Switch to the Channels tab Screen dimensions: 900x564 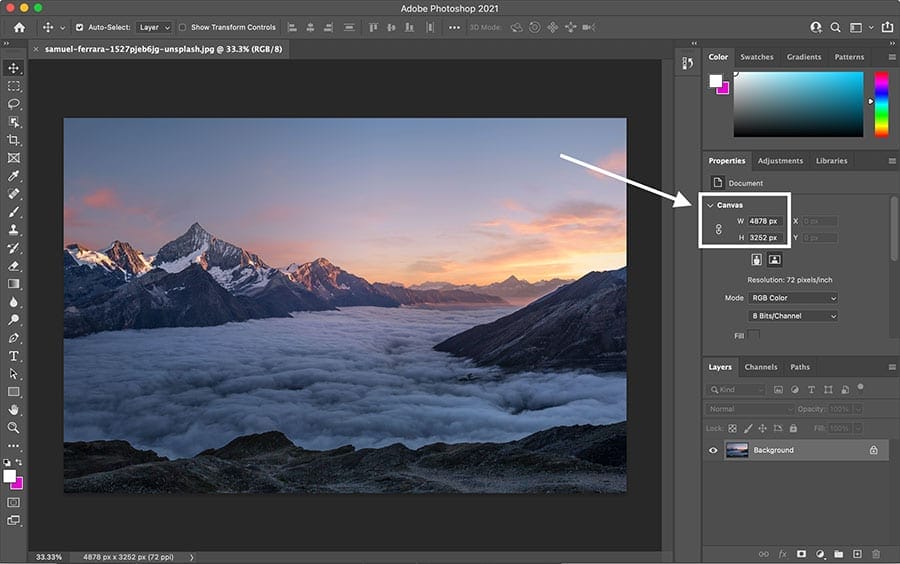click(760, 367)
